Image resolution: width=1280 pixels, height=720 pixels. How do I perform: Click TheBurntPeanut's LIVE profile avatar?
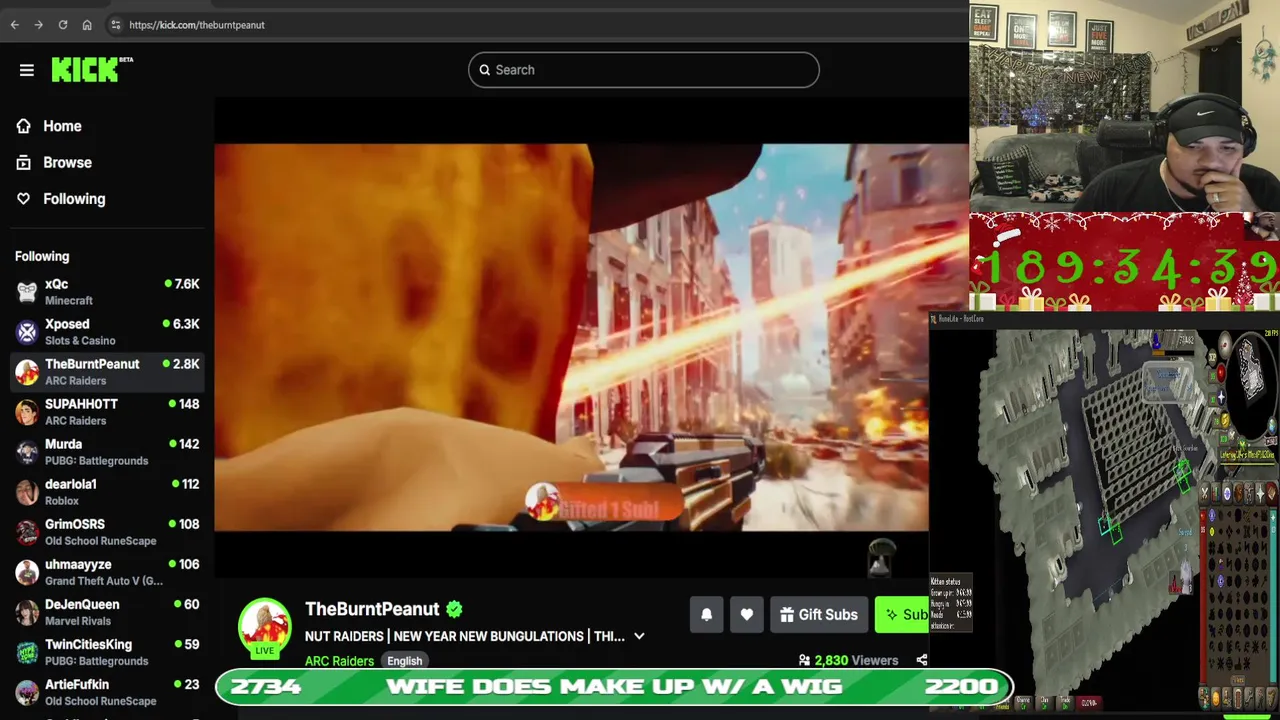click(x=264, y=627)
